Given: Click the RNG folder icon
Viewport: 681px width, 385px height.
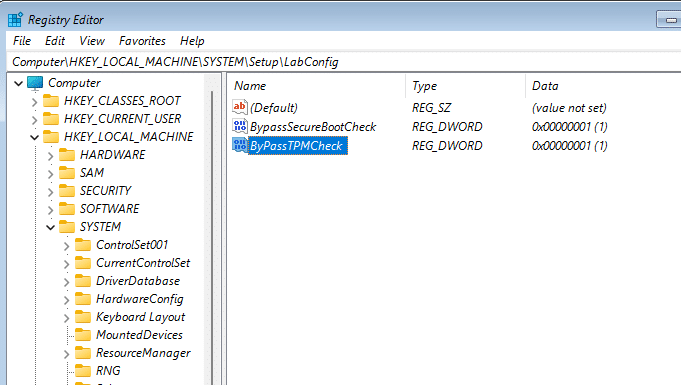Looking at the screenshot, I should coord(83,371).
